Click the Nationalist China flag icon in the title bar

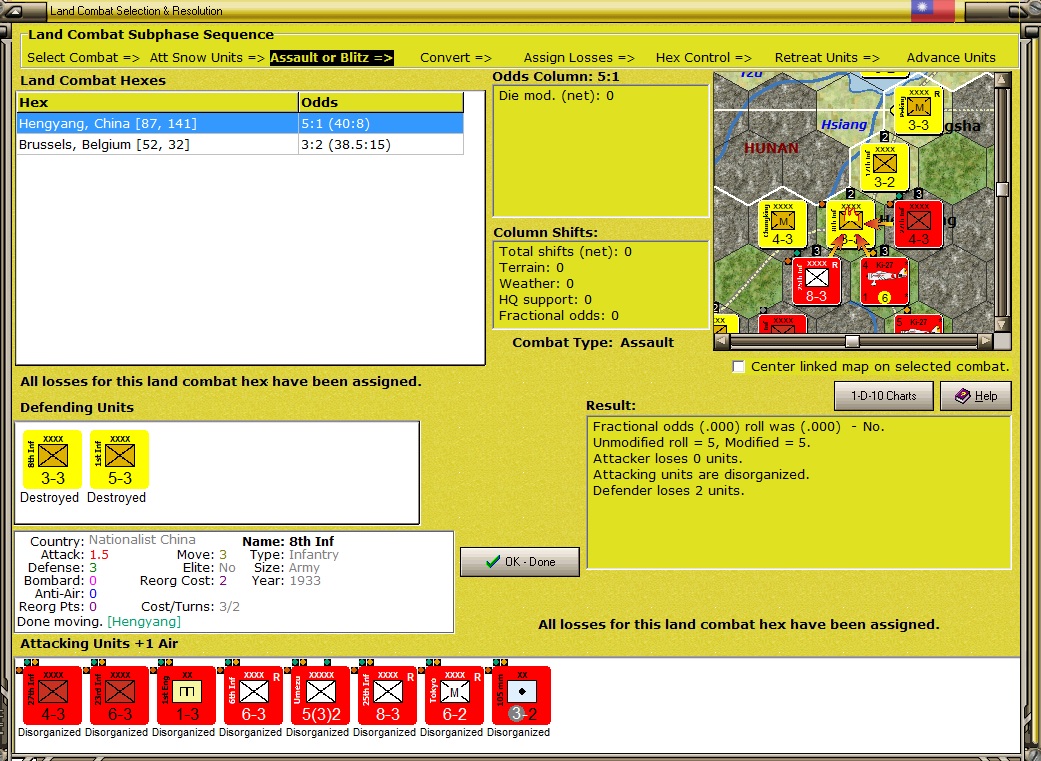coord(933,10)
